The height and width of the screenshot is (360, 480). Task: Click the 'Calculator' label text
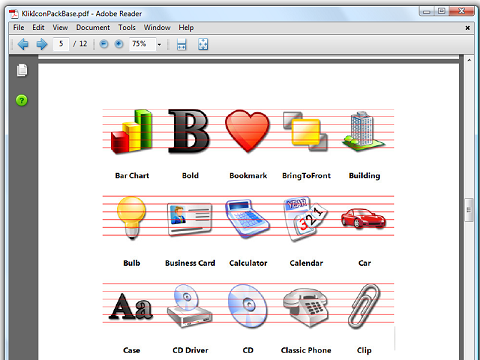pyautogui.click(x=248, y=263)
